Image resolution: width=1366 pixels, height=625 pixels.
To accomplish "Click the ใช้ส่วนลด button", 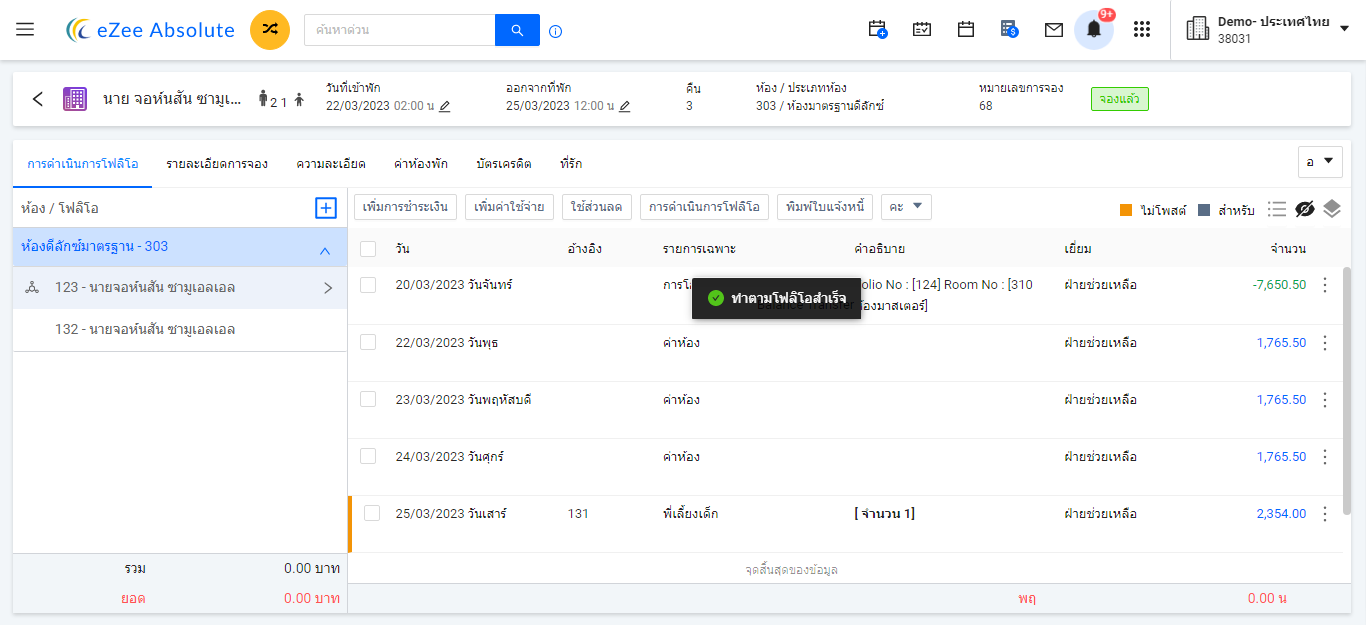I will coord(597,207).
